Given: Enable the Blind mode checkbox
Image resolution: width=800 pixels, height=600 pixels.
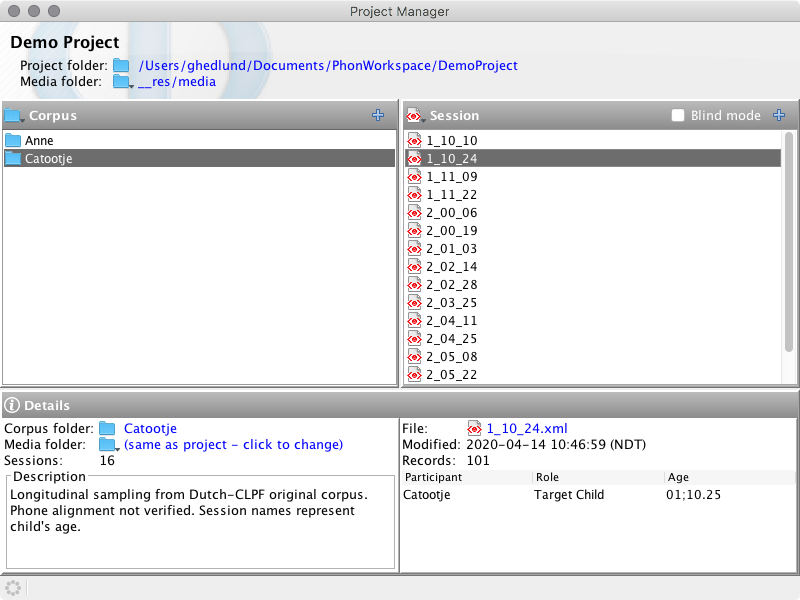Looking at the screenshot, I should 679,116.
